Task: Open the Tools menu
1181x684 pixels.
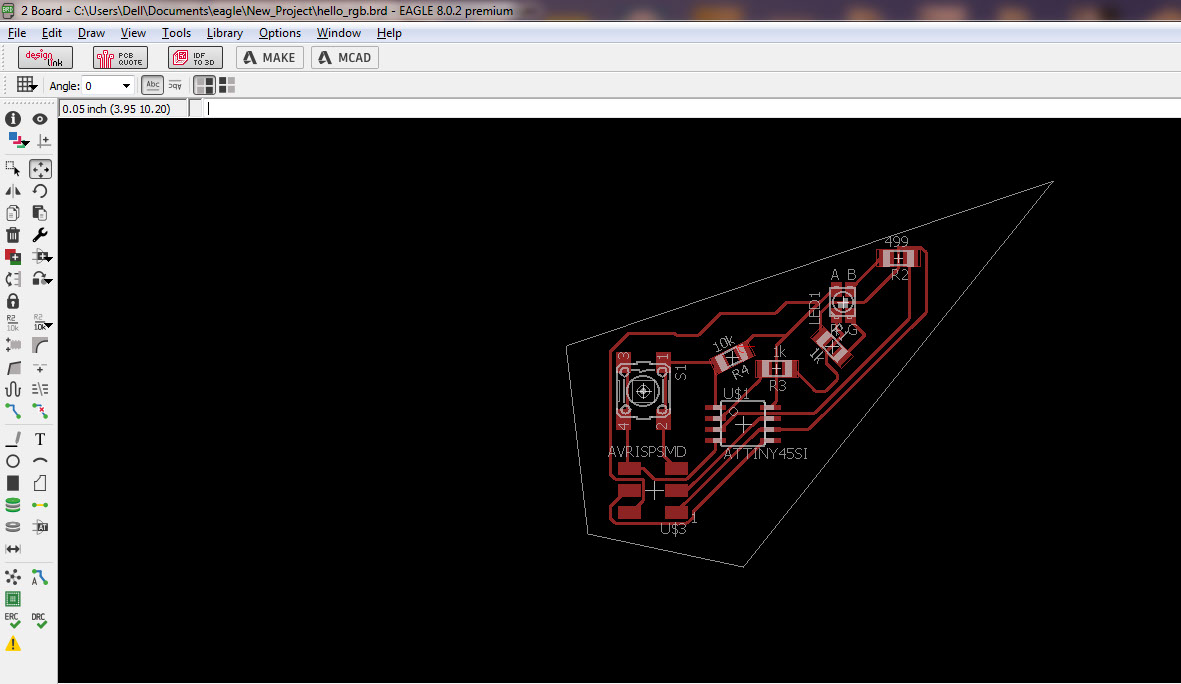Action: tap(176, 33)
